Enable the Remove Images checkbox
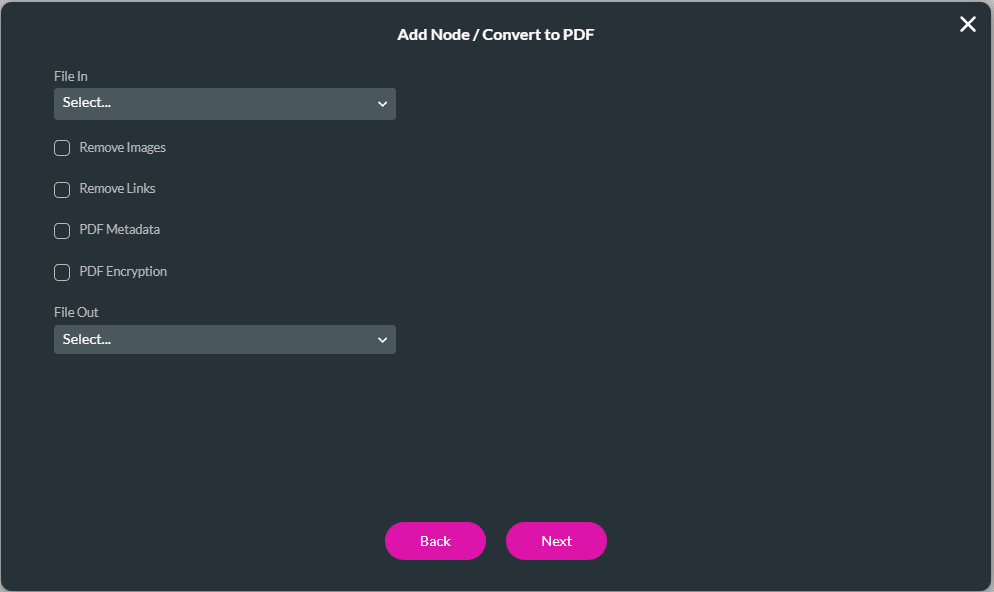The image size is (994, 592). [x=62, y=148]
